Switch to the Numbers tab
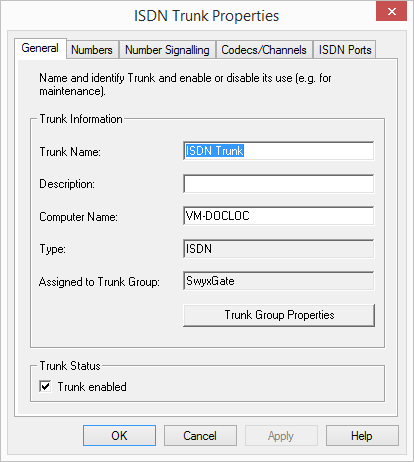 92,50
